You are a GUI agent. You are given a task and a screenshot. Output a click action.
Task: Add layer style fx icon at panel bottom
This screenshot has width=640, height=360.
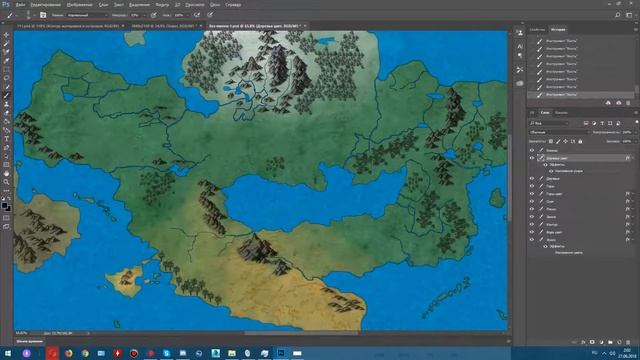[x=583, y=342]
